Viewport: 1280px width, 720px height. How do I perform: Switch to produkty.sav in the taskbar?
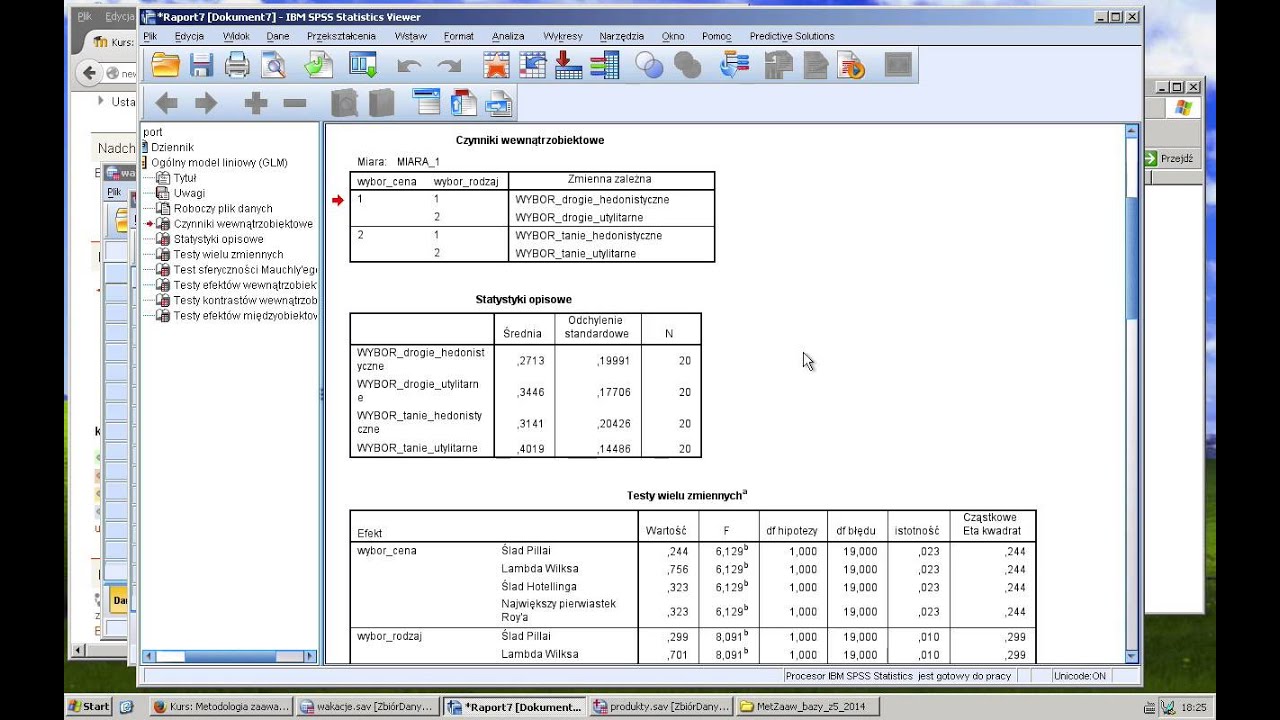click(x=661, y=706)
